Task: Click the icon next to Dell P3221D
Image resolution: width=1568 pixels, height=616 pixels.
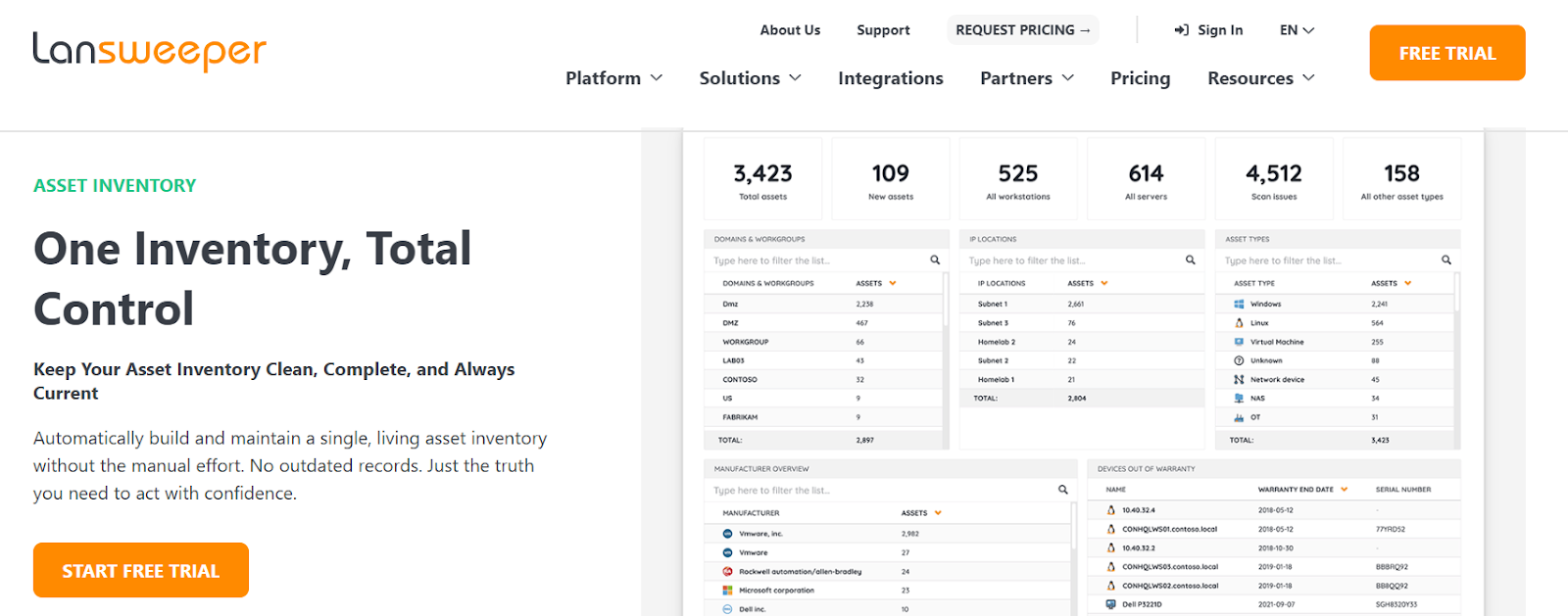Action: point(1110,604)
